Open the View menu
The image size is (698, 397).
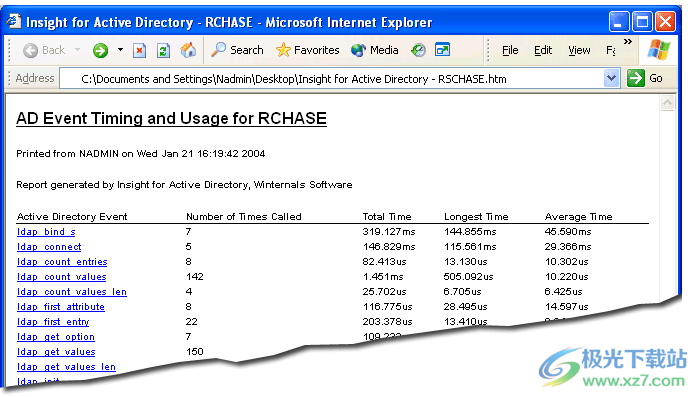click(579, 50)
